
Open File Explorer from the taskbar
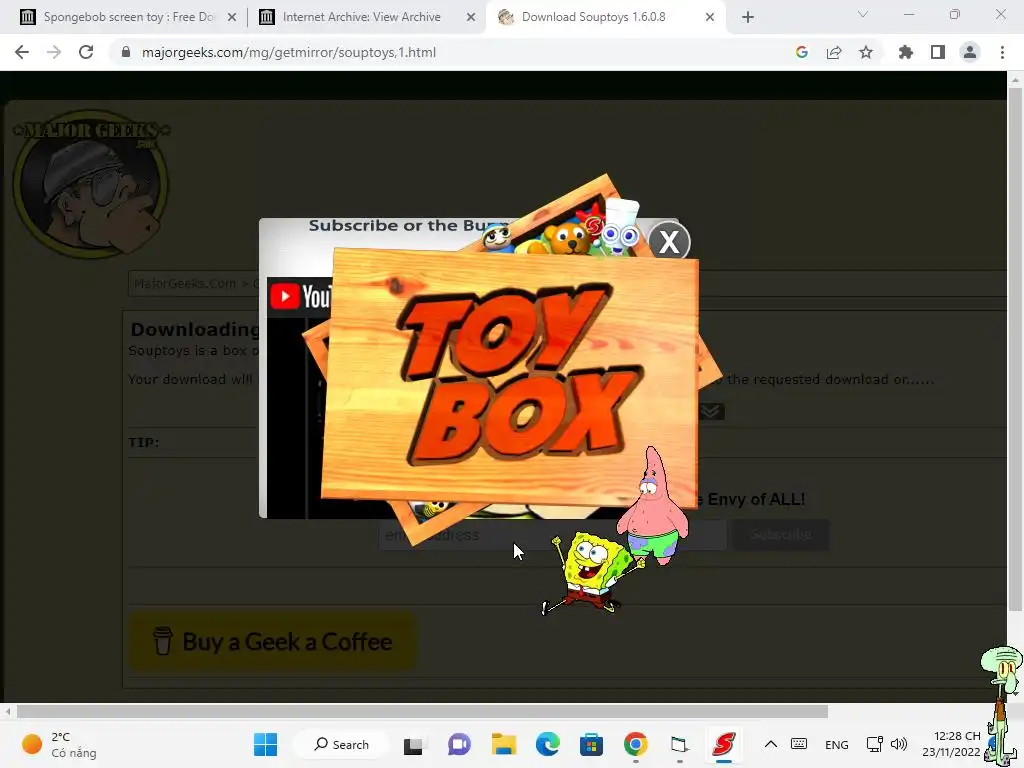point(504,744)
